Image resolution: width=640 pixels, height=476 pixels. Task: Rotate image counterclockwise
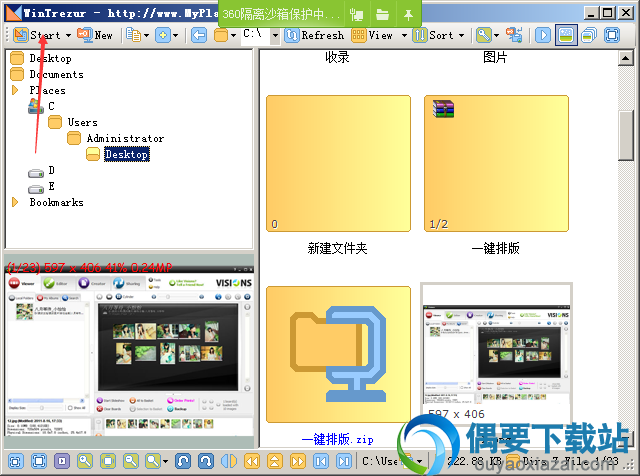183,461
